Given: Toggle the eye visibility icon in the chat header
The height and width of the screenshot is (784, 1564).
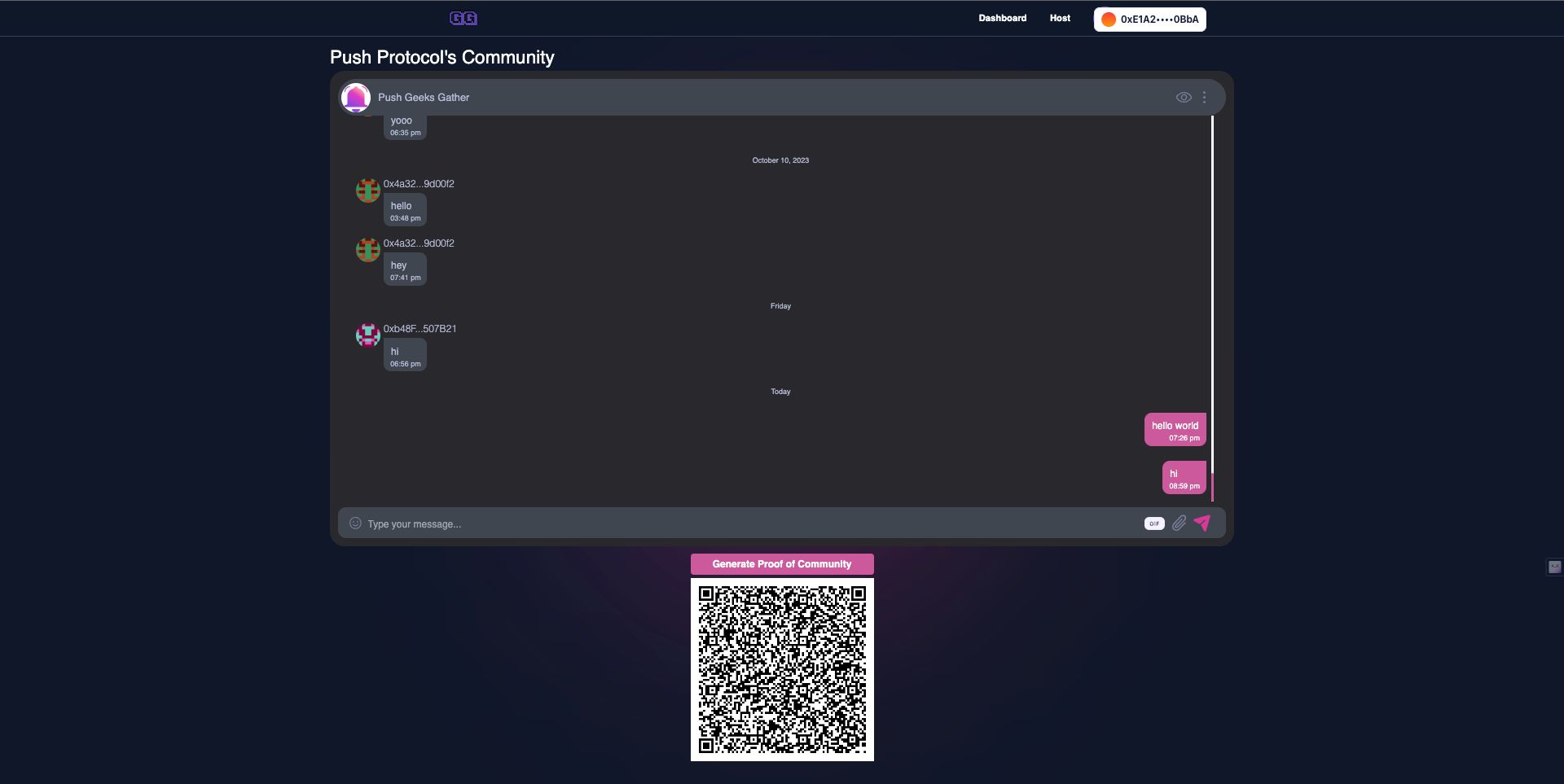Looking at the screenshot, I should coord(1184,97).
